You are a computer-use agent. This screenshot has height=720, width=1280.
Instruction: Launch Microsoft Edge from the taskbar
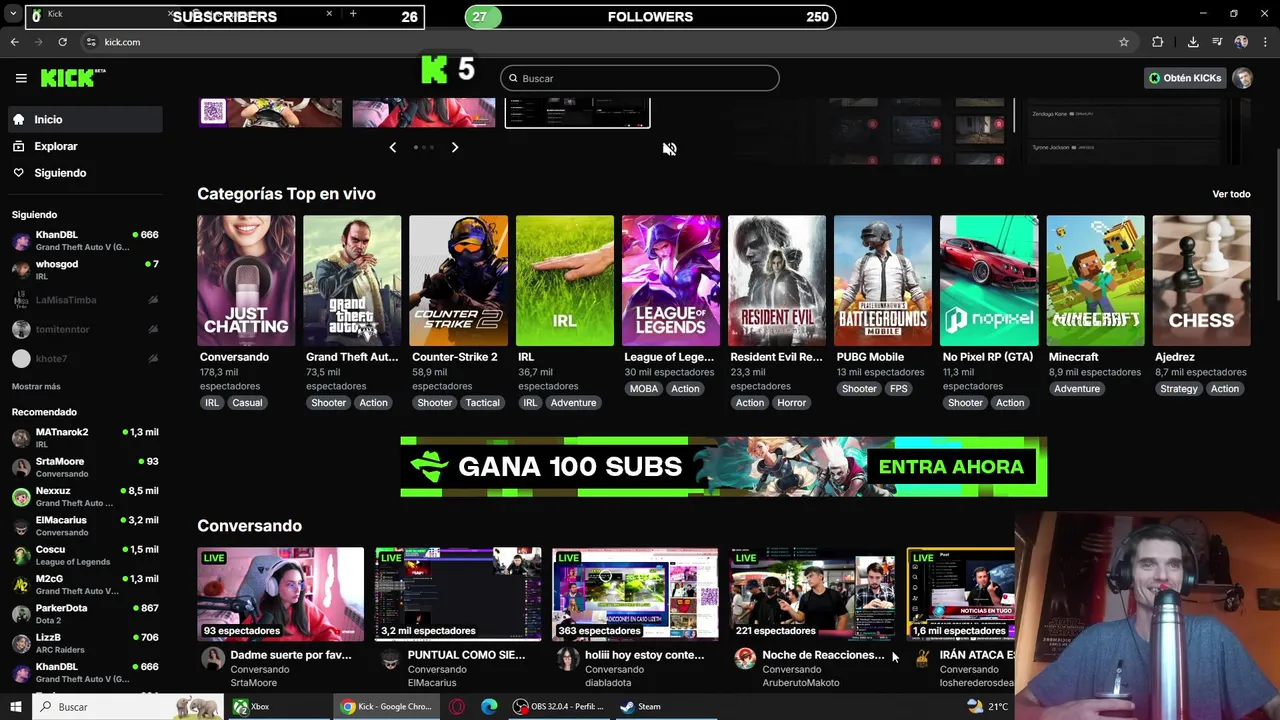(x=489, y=706)
